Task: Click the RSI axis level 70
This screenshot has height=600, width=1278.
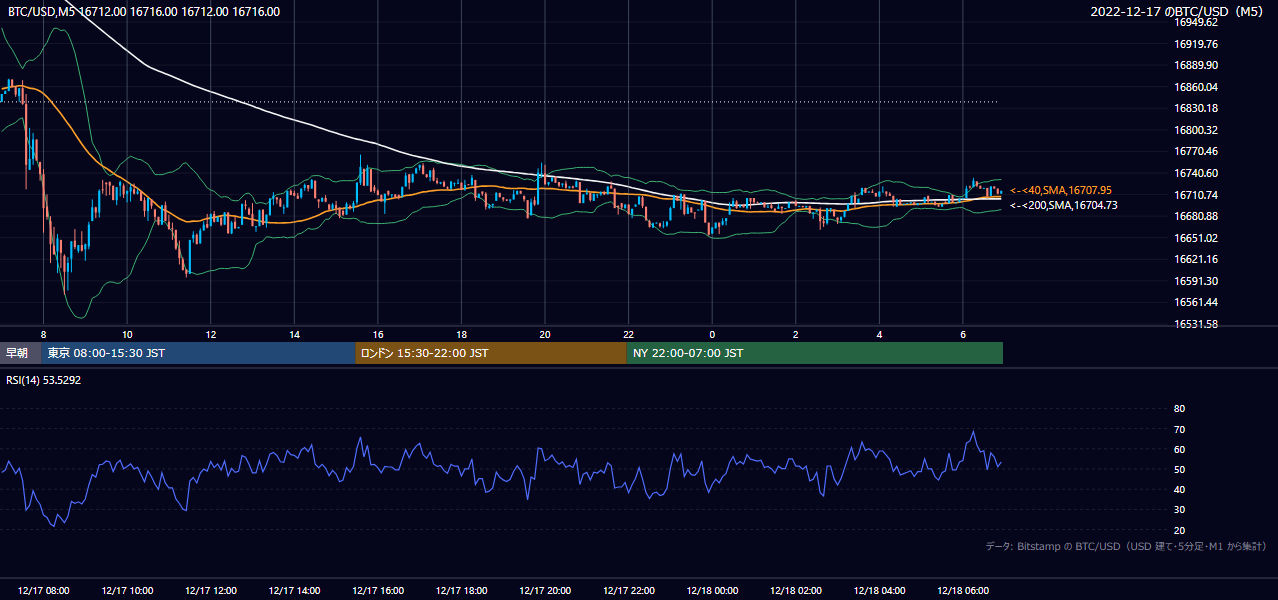Action: (1179, 429)
